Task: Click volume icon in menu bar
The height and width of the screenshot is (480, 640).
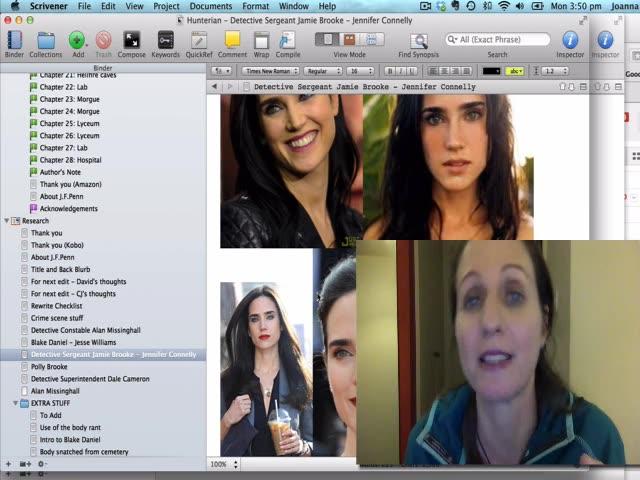Action: tap(520, 6)
